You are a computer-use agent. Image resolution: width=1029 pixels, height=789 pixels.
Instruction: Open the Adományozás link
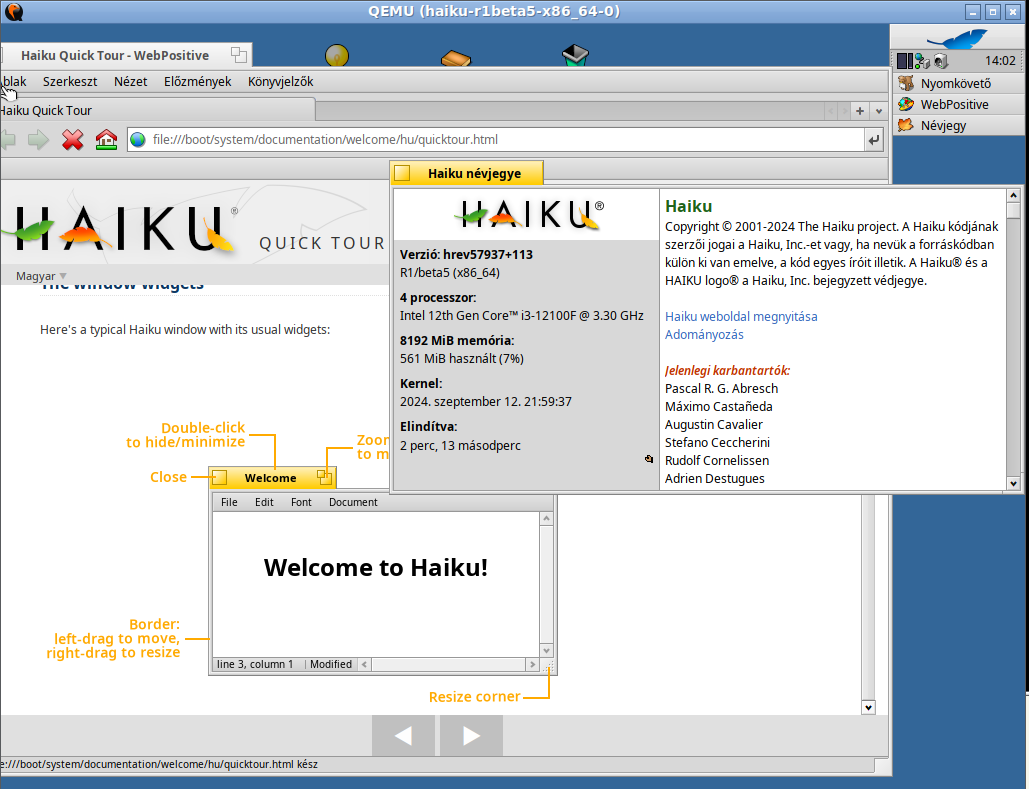tap(704, 334)
